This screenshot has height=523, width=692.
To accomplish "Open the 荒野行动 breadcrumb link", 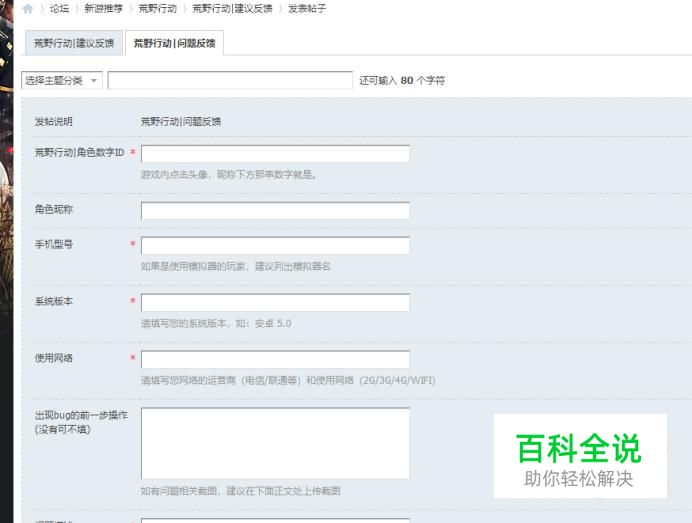I will (158, 8).
